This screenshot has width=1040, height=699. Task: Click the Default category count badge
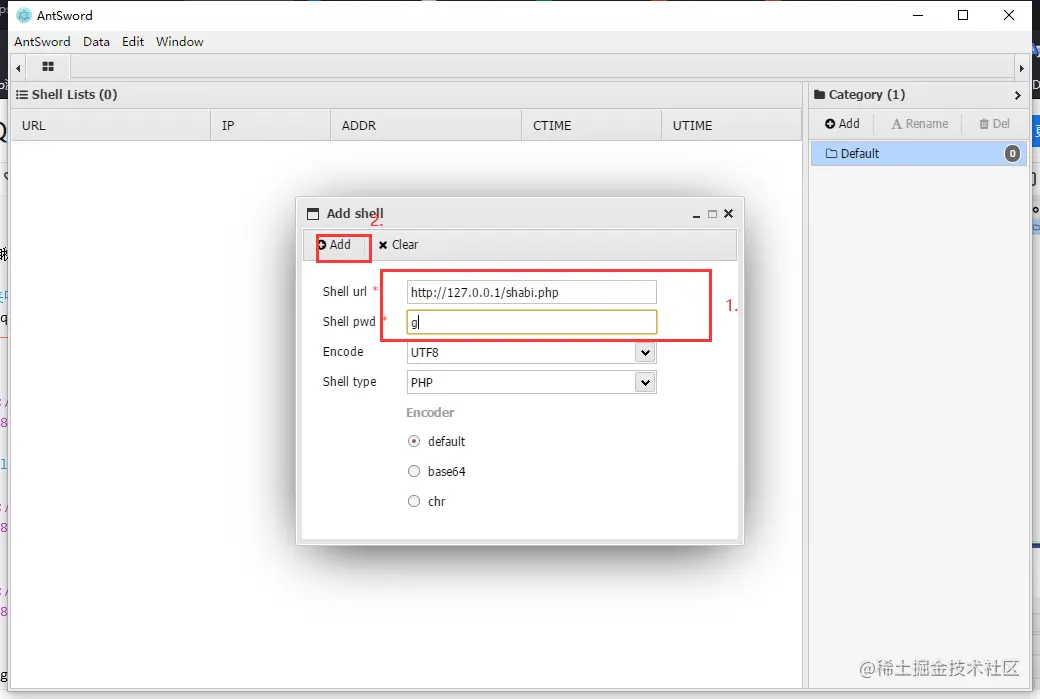pos(1012,154)
